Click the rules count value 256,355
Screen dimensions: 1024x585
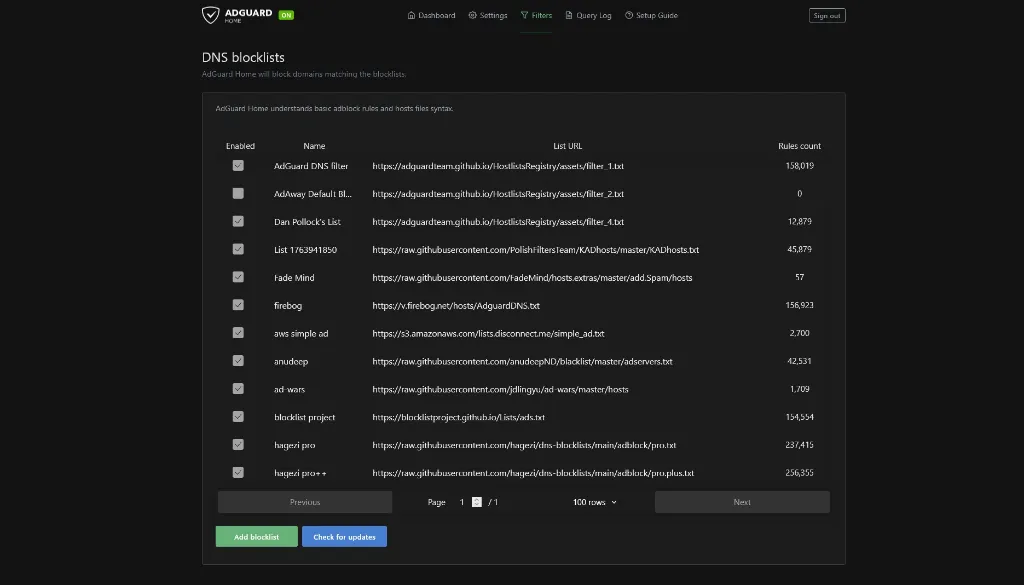pos(799,473)
